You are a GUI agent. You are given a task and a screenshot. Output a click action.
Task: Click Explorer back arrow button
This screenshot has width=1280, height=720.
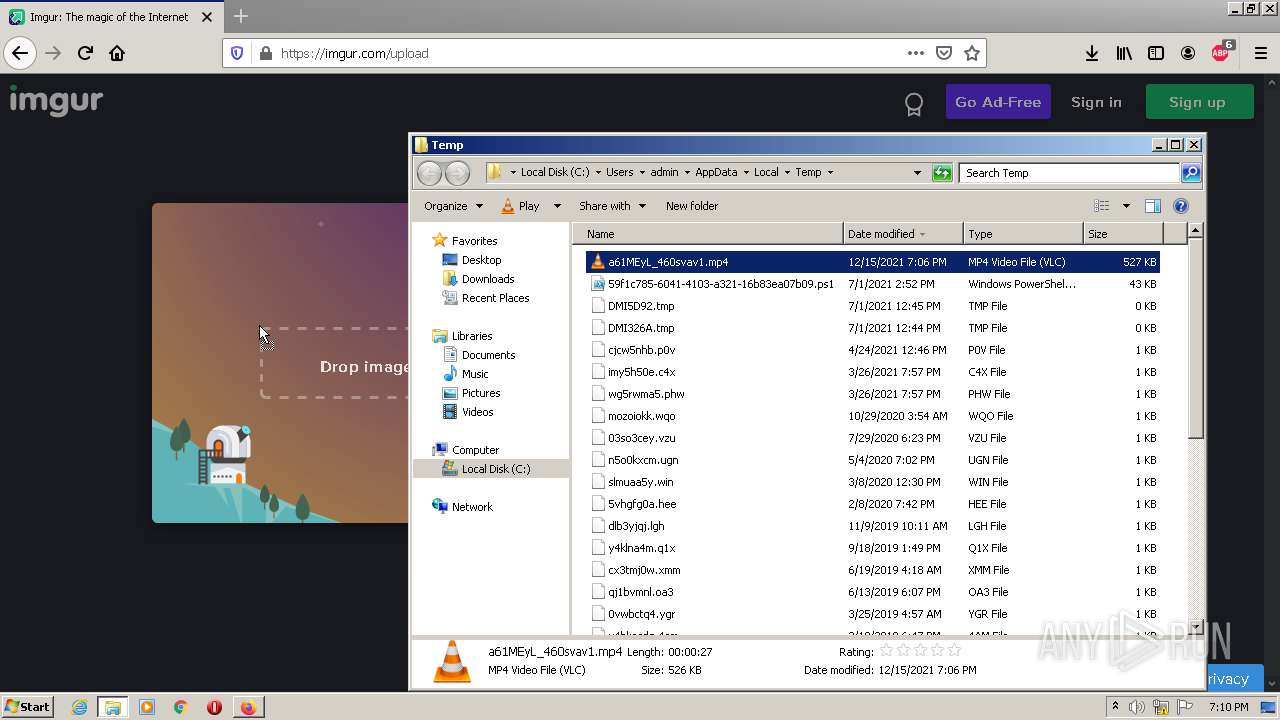(429, 173)
